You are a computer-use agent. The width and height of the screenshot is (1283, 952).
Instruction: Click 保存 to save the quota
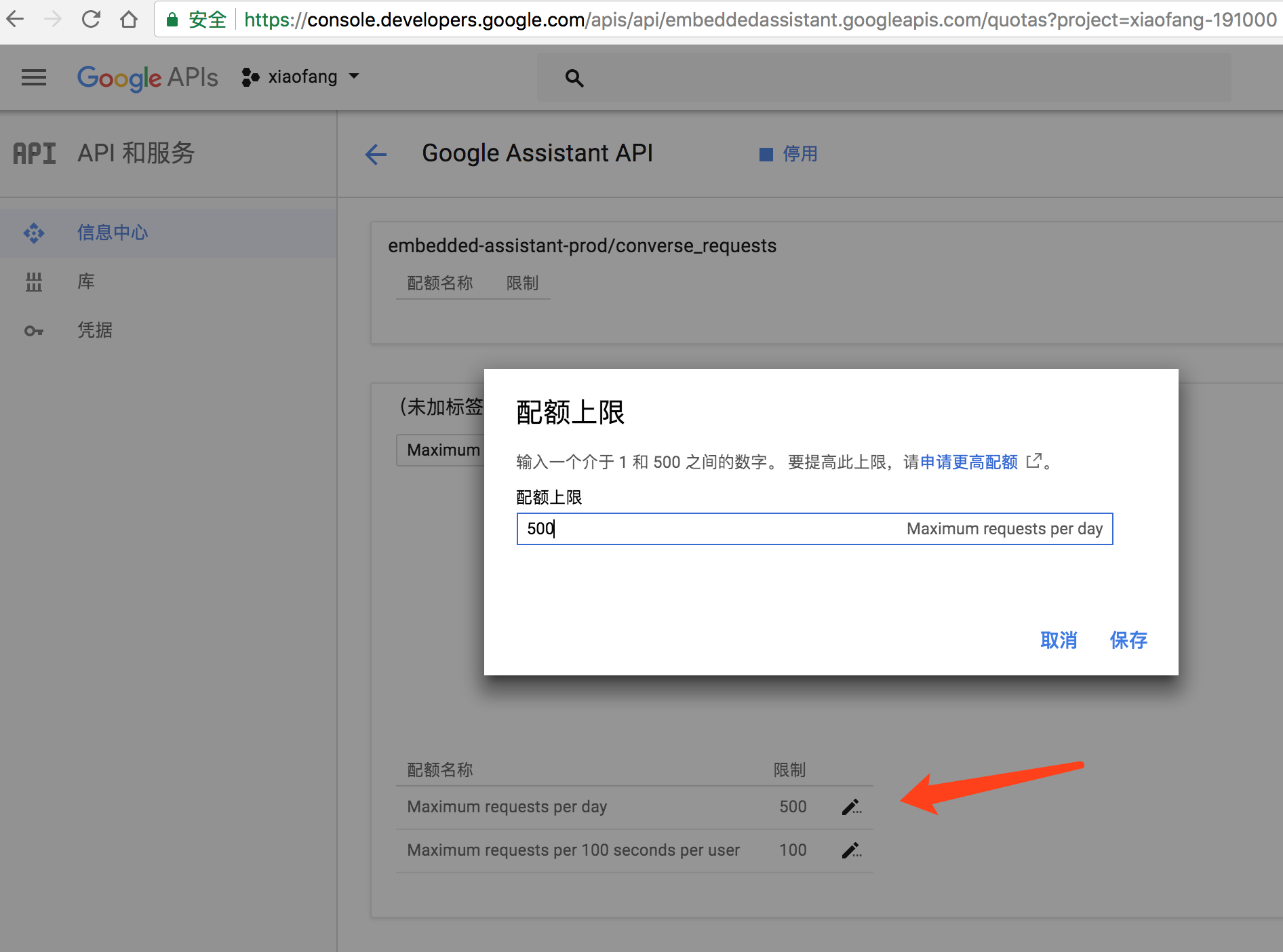pos(1128,640)
